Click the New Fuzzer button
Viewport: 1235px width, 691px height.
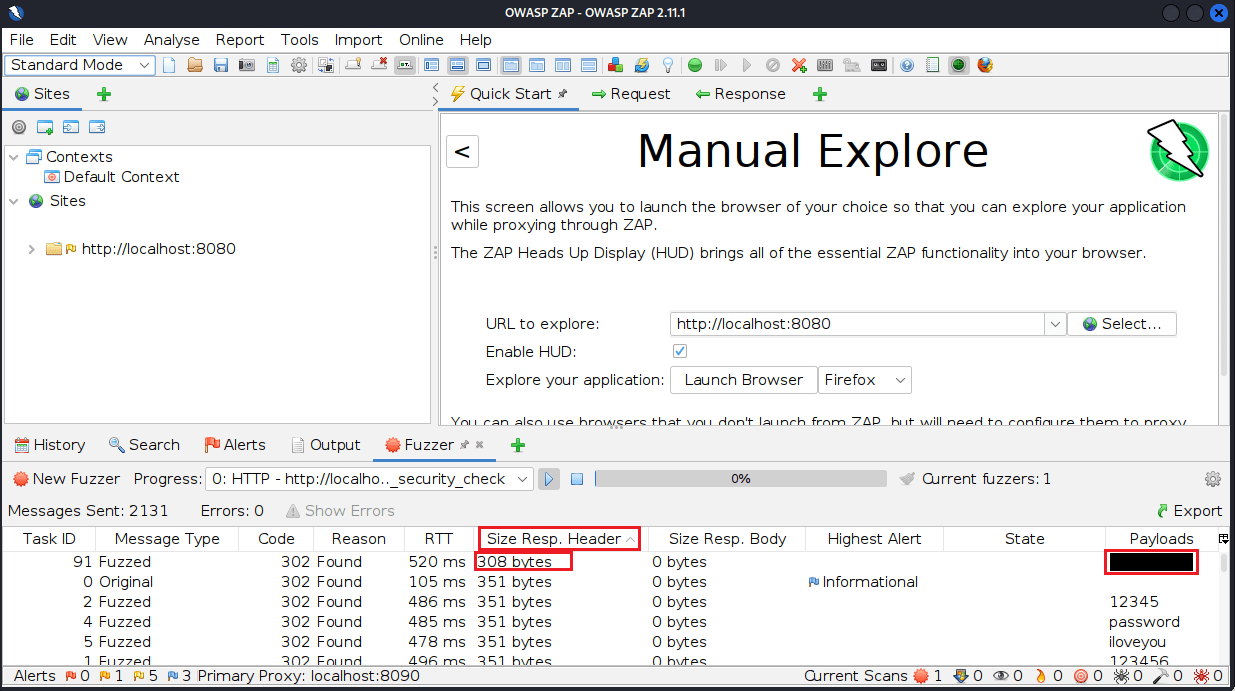point(65,479)
